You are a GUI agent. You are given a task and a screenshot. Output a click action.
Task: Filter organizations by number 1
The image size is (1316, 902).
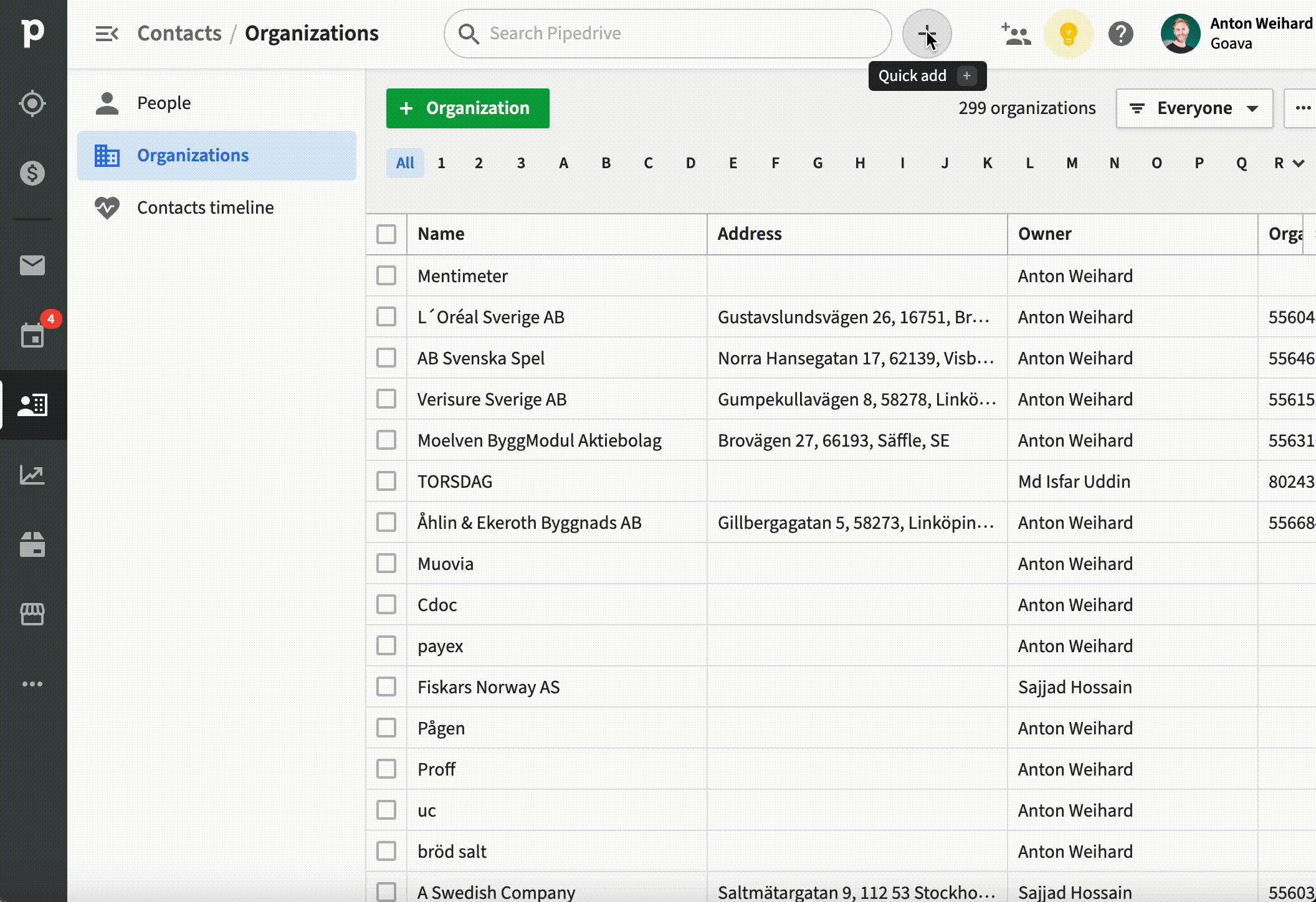(441, 163)
